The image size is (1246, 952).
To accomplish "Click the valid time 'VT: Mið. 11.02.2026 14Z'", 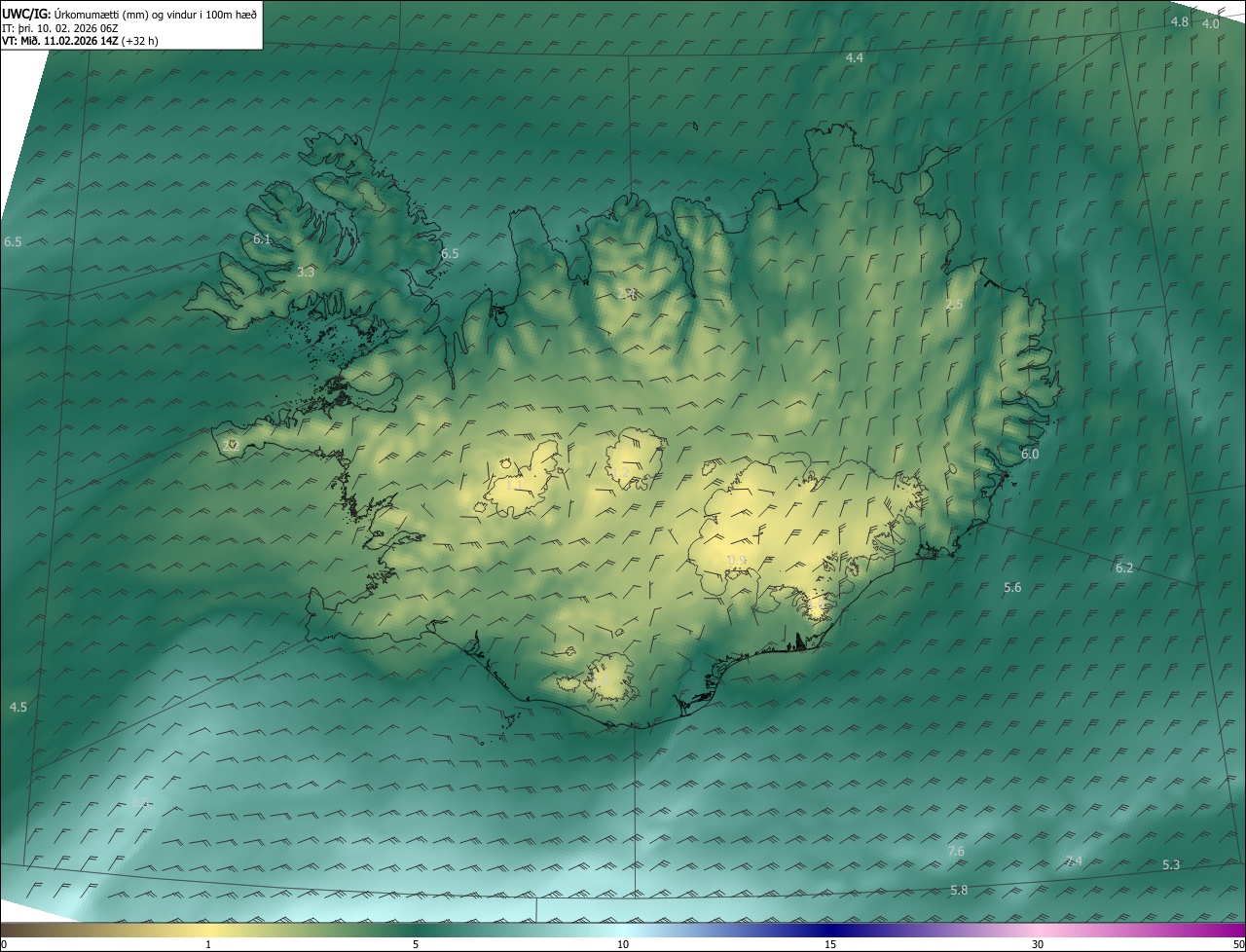I will [60, 41].
